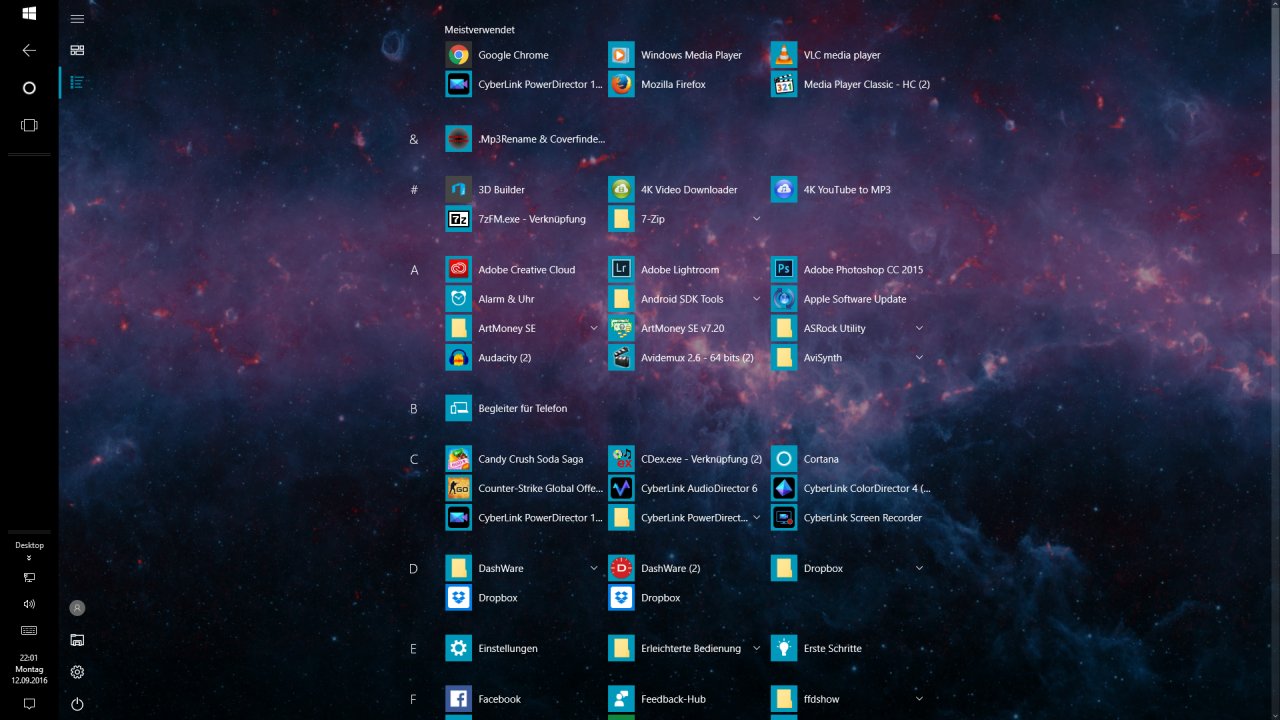
Task: Click the letter D section header
Action: pyautogui.click(x=414, y=568)
